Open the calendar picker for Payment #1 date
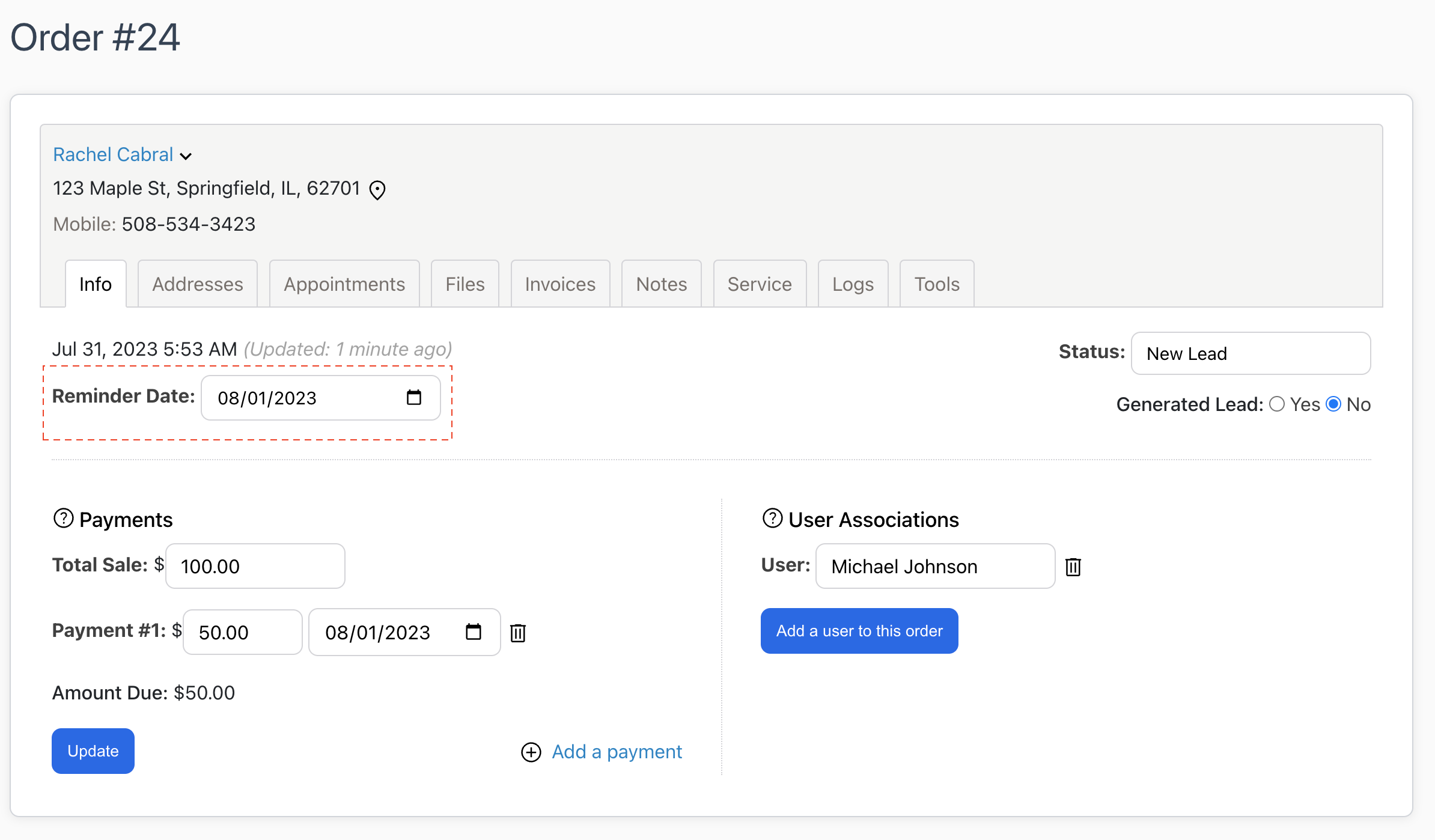The height and width of the screenshot is (840, 1435). click(x=474, y=632)
